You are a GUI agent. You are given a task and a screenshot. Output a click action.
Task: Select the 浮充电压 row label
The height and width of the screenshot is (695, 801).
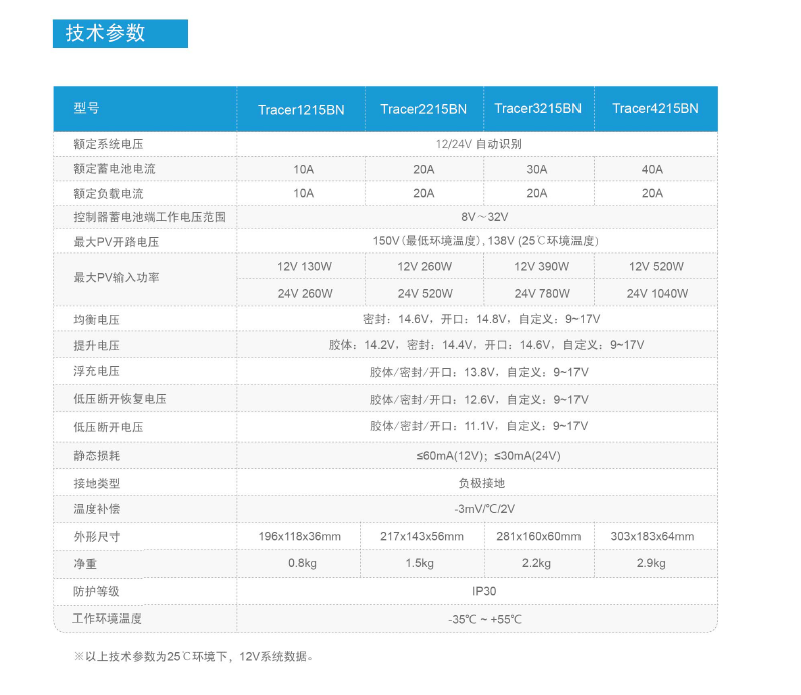pyautogui.click(x=96, y=371)
